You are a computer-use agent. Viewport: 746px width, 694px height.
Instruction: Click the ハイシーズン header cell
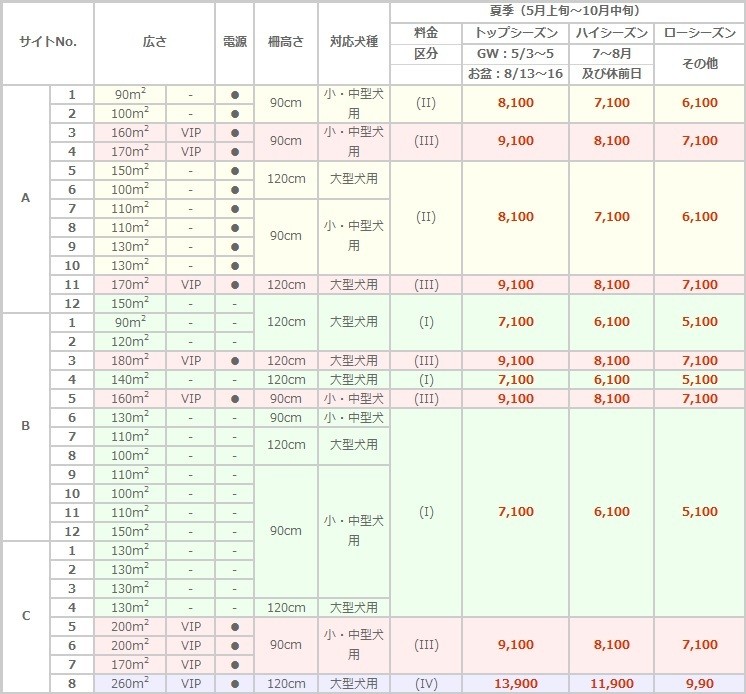pos(612,33)
